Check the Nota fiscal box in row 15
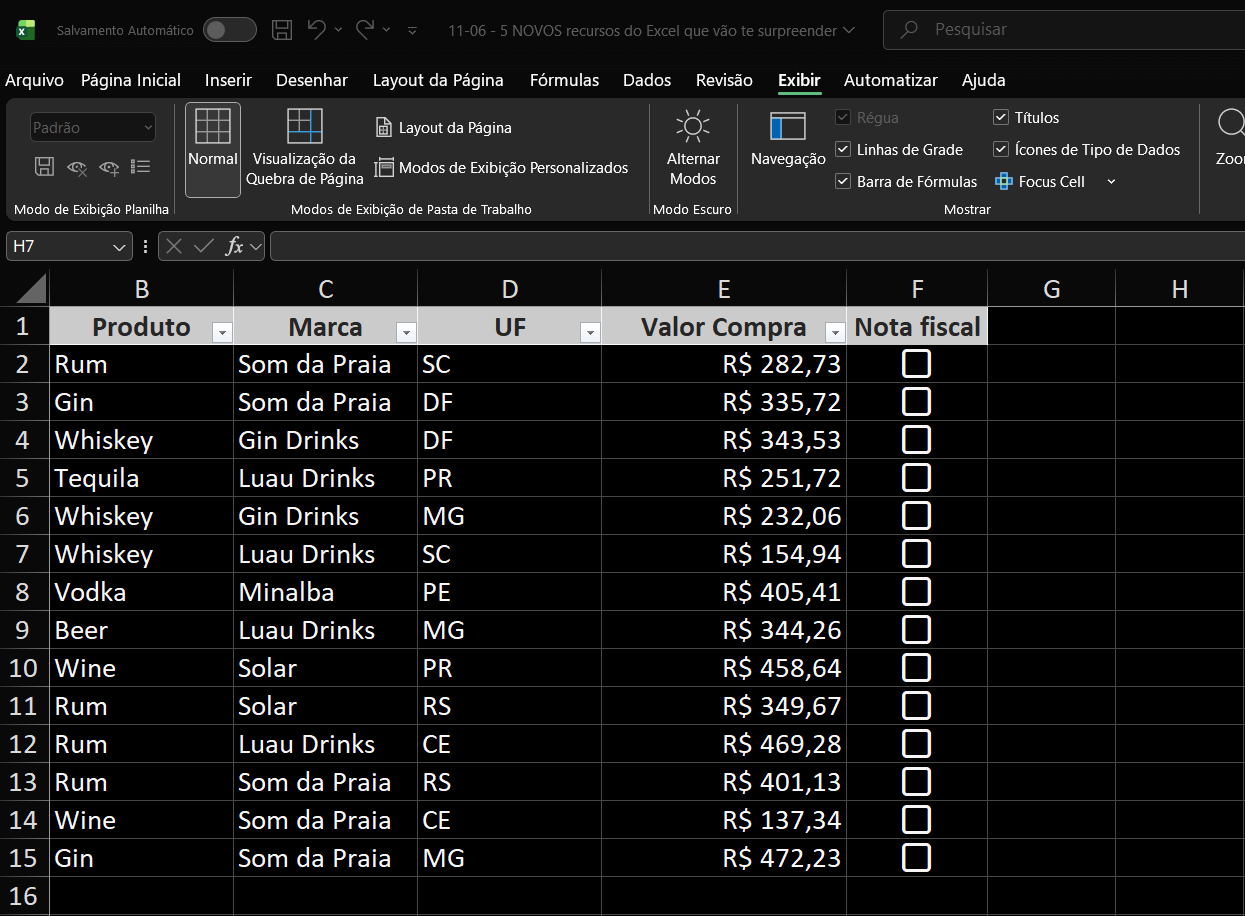 click(x=916, y=858)
